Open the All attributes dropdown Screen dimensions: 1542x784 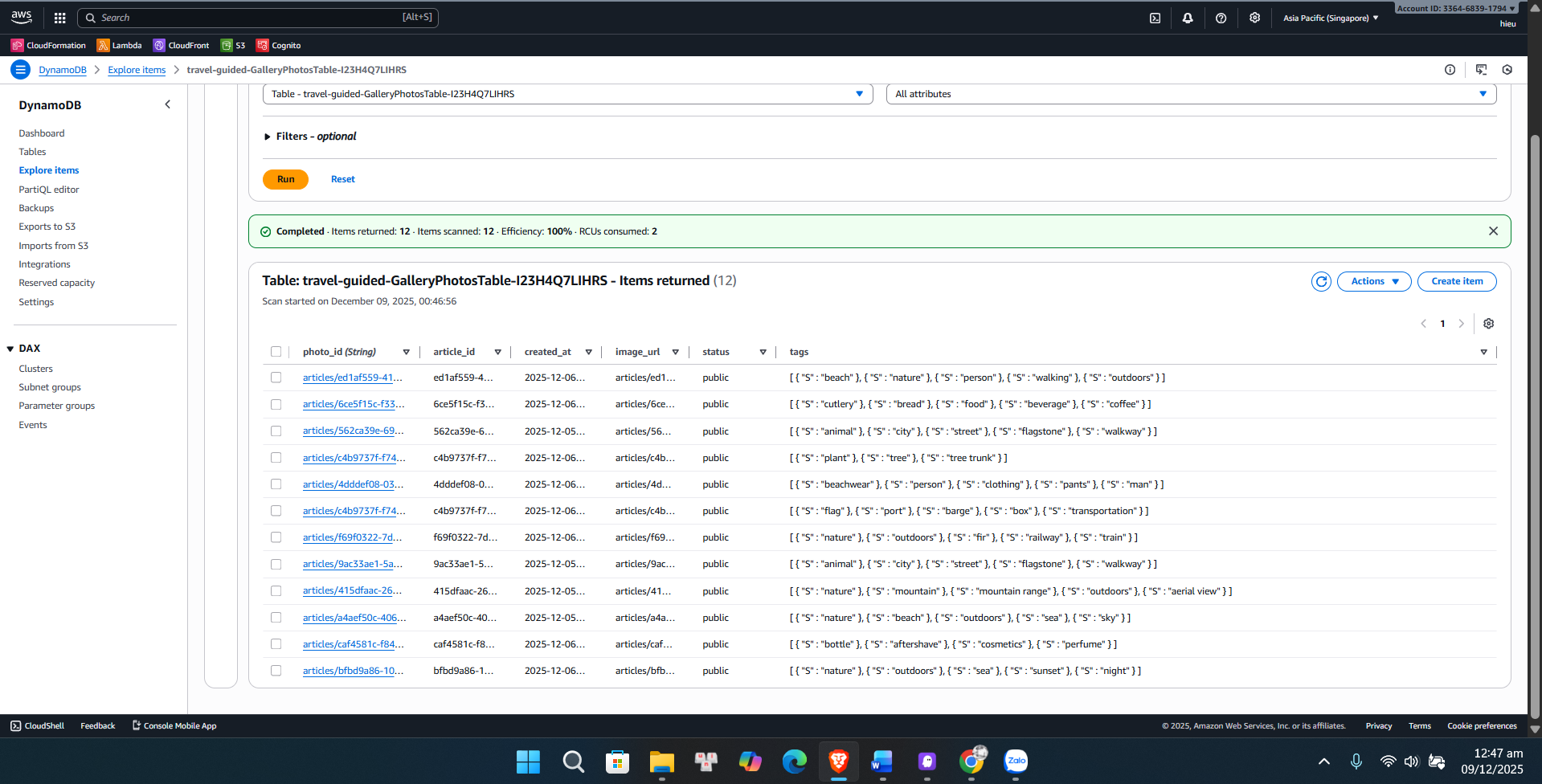pyautogui.click(x=1190, y=94)
